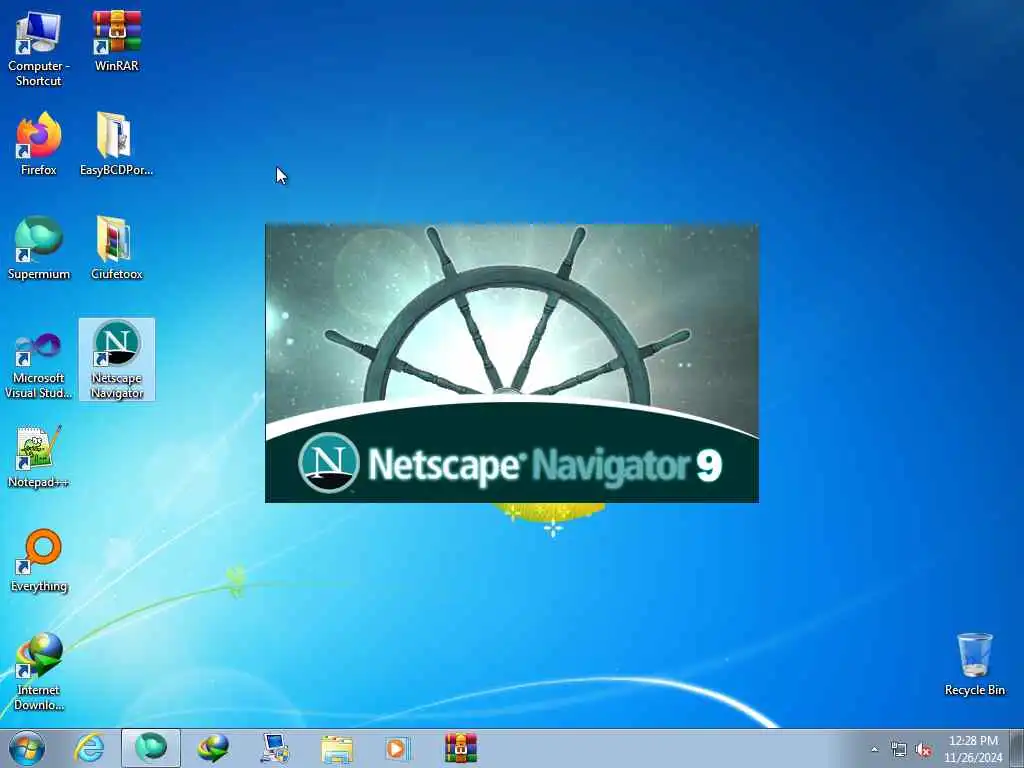Select the Recycle Bin icon
Viewport: 1024px width, 768px height.
974,664
